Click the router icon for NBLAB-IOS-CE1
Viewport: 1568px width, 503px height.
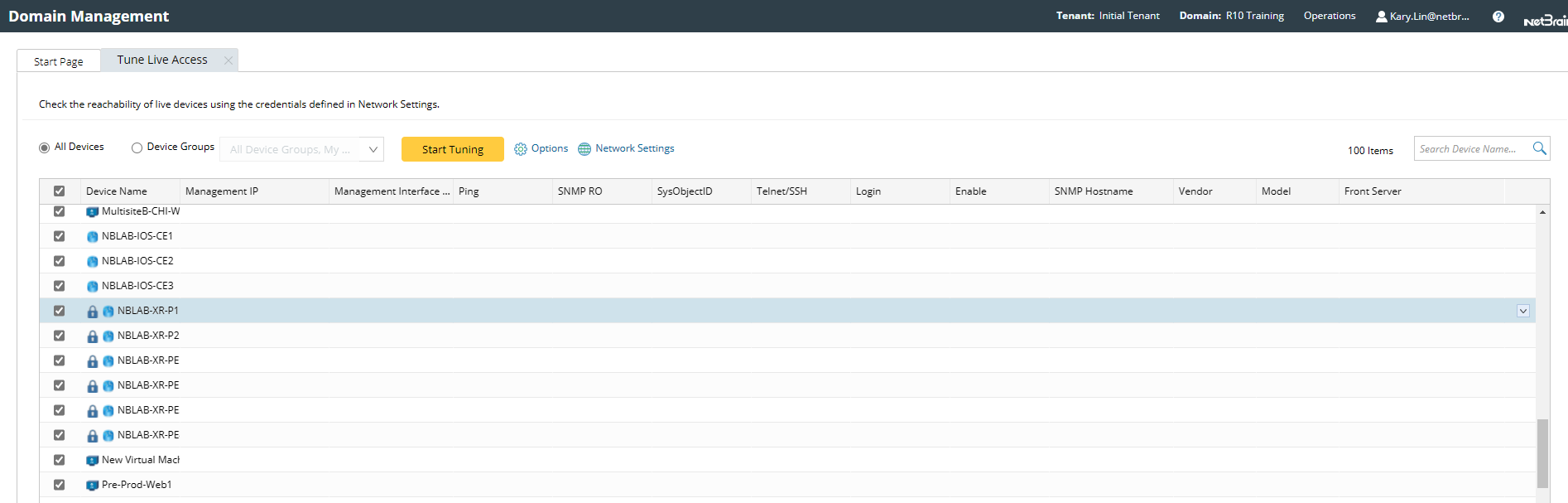(x=93, y=237)
